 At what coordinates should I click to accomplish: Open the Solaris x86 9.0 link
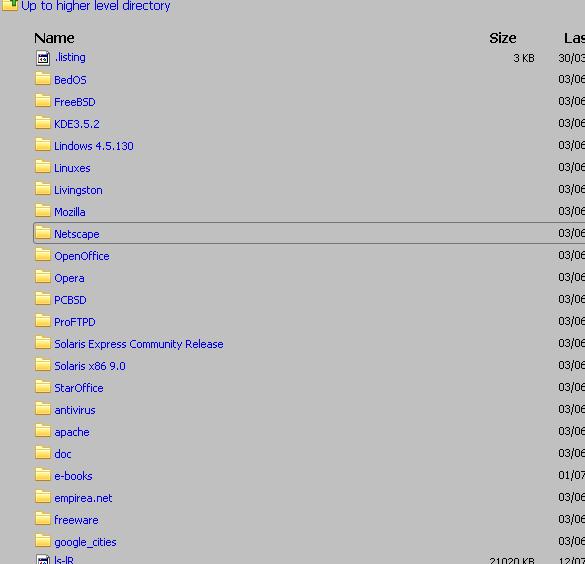coord(90,366)
